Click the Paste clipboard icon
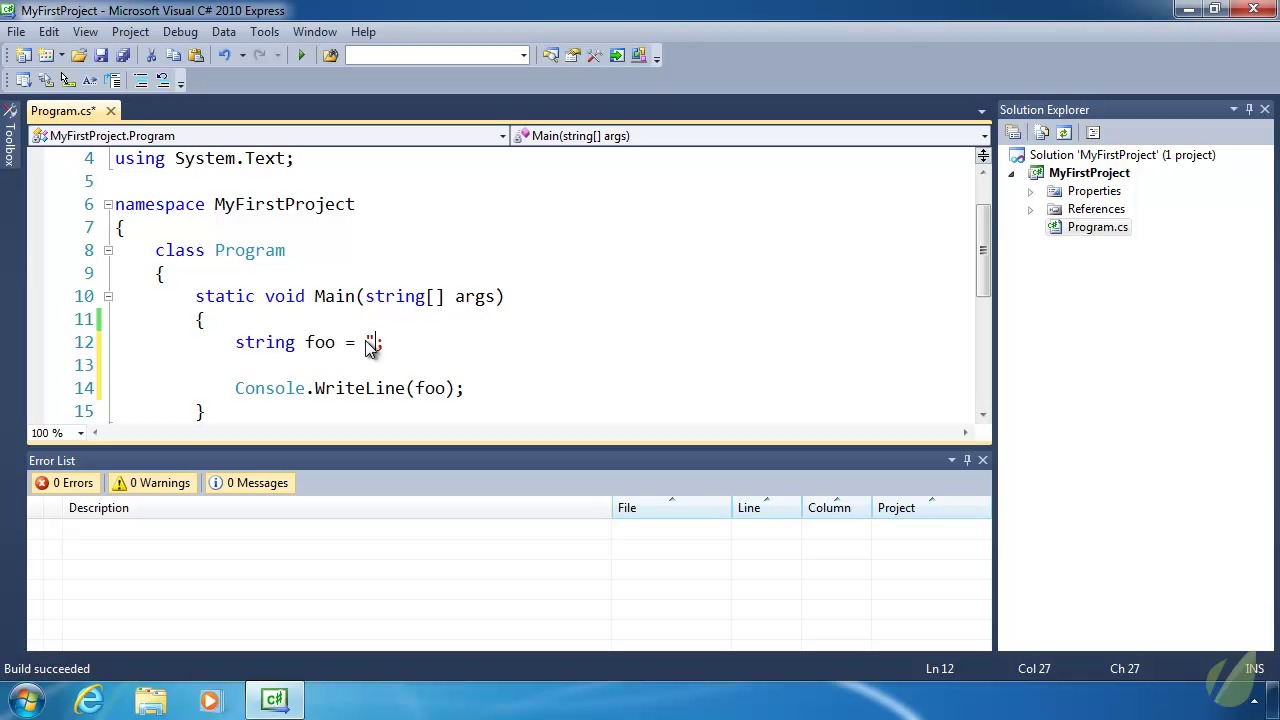This screenshot has width=1280, height=720. click(x=196, y=55)
